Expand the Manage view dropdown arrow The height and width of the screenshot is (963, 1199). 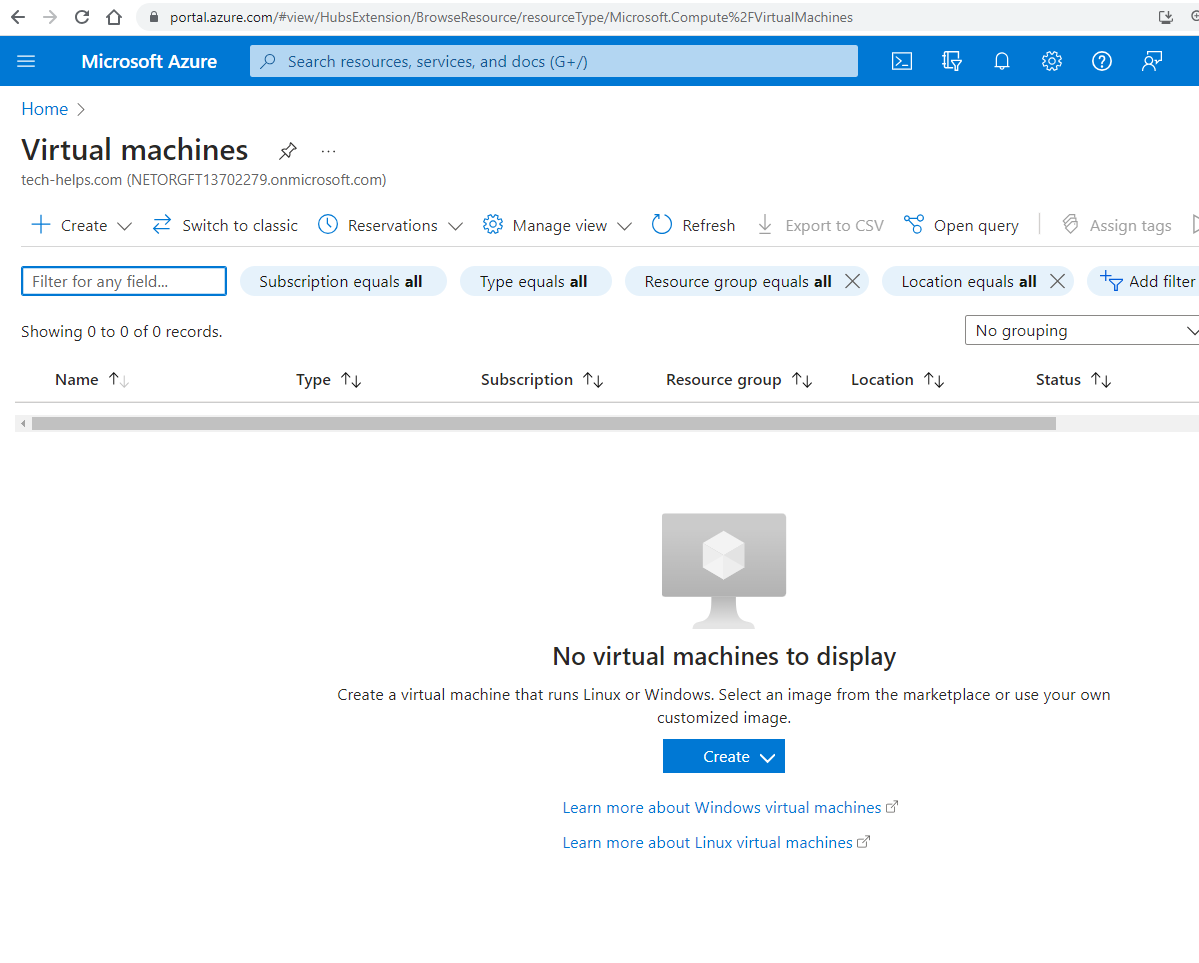[x=625, y=226]
